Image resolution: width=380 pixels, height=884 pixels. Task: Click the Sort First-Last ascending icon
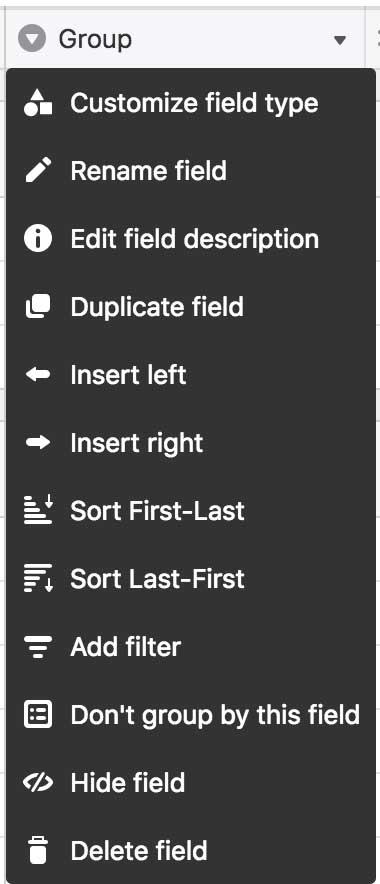[38, 510]
